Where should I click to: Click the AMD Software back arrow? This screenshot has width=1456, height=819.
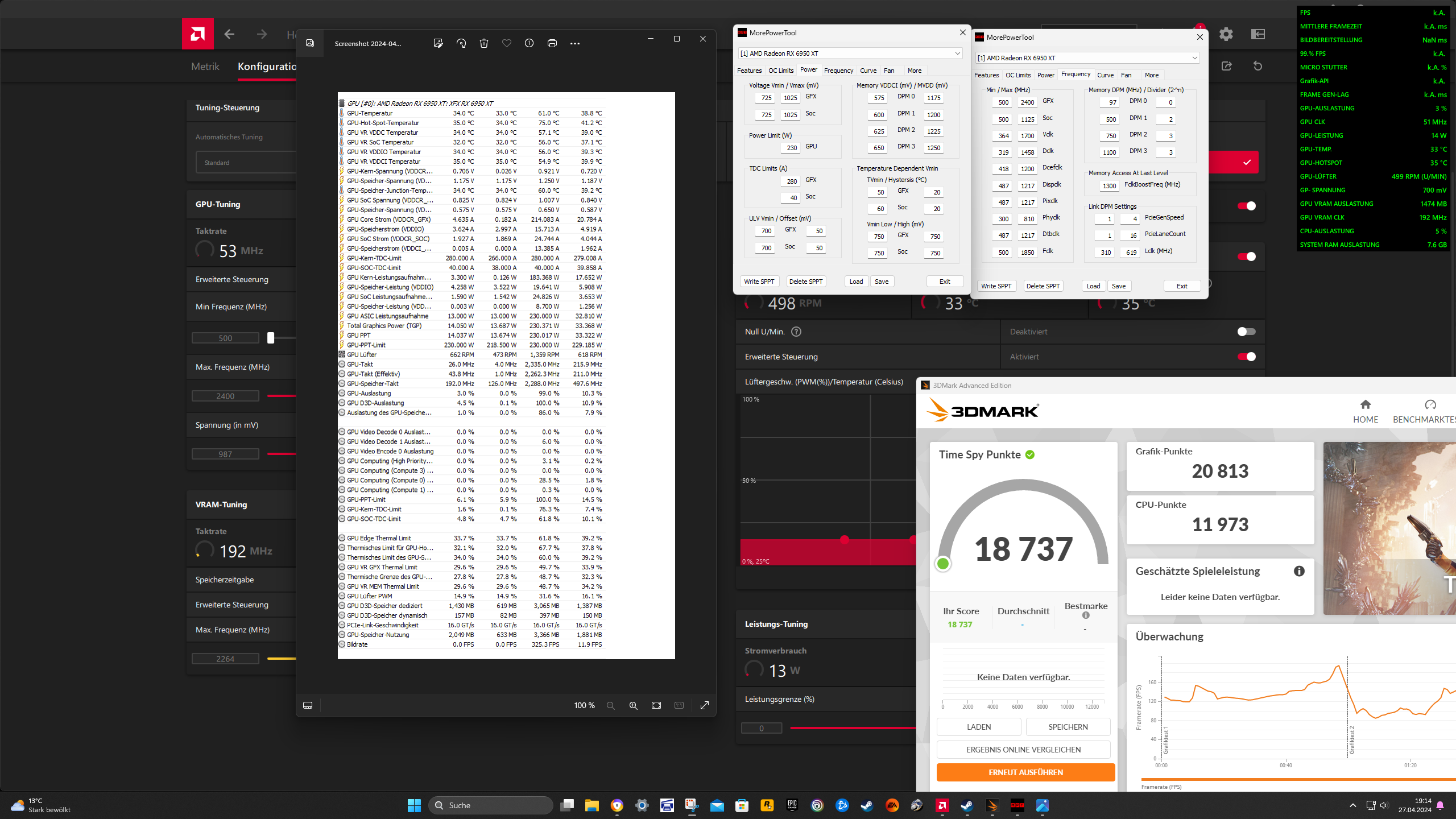tap(229, 34)
